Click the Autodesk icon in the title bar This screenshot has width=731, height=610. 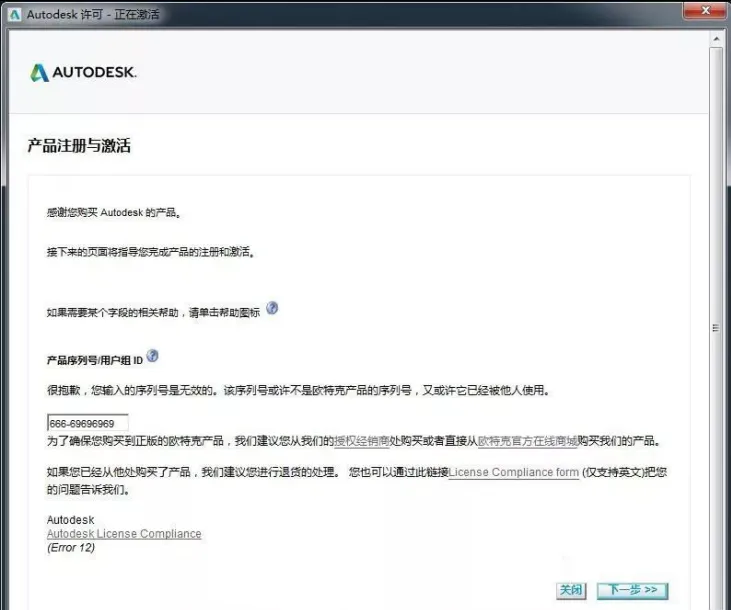(x=15, y=14)
